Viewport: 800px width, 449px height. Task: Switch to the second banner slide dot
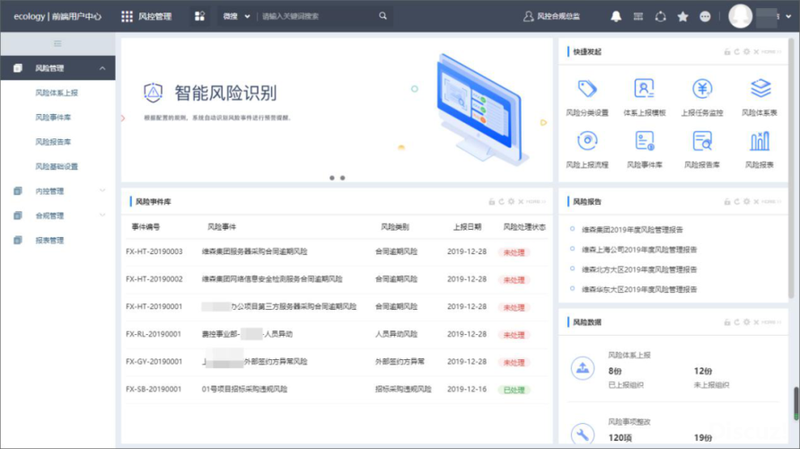[343, 178]
